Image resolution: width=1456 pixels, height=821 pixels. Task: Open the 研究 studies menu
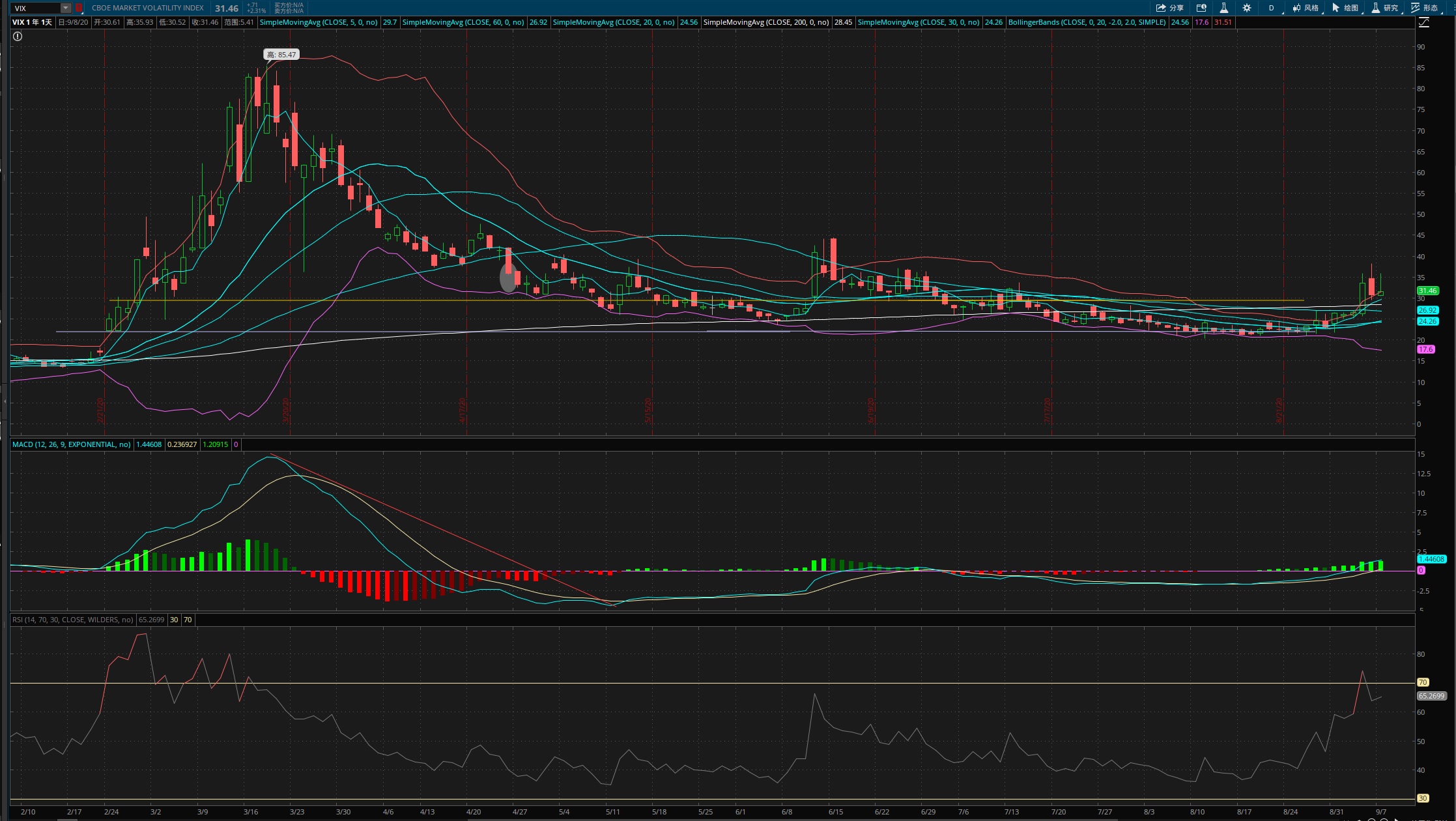[x=1385, y=8]
